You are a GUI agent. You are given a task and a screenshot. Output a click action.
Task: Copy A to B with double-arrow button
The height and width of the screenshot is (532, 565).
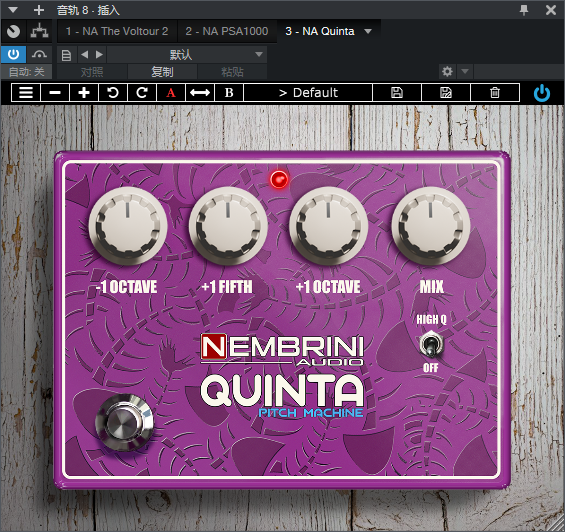pyautogui.click(x=200, y=93)
